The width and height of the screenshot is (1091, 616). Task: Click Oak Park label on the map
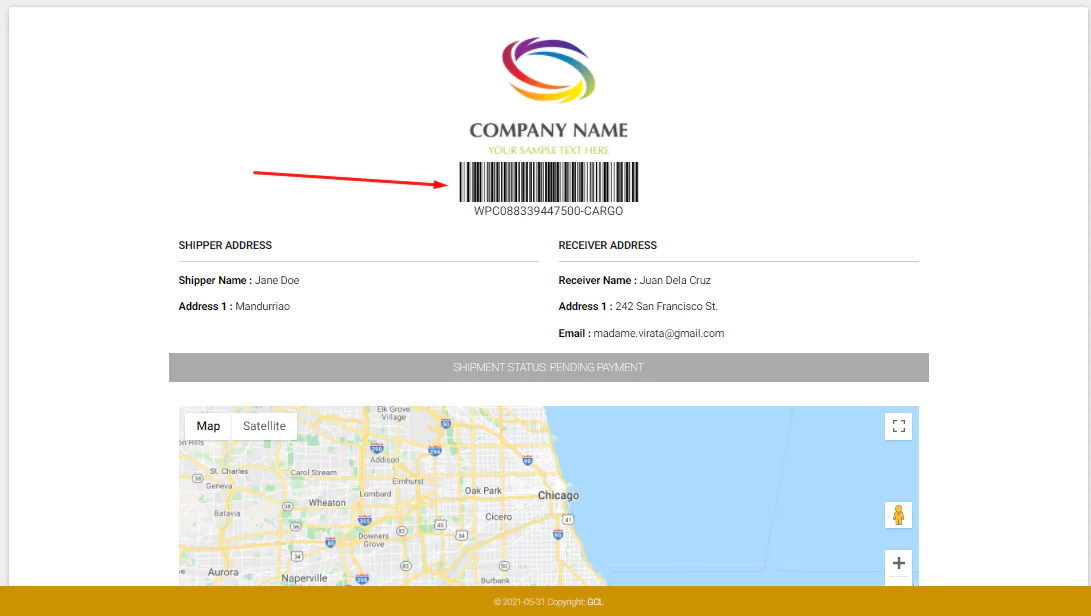[x=483, y=491]
